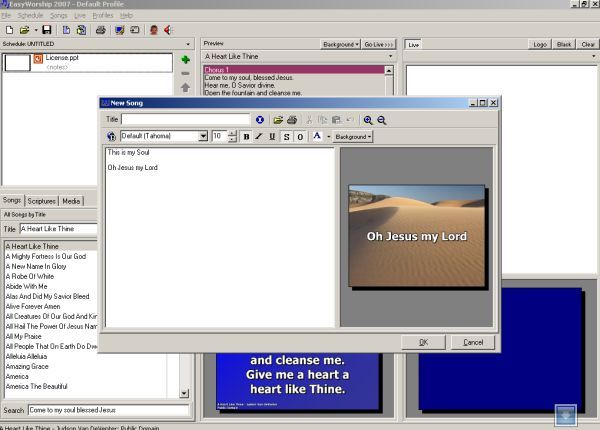Switch to the Scriptures tab
Screen dimensions: 600x430
[x=42, y=201]
